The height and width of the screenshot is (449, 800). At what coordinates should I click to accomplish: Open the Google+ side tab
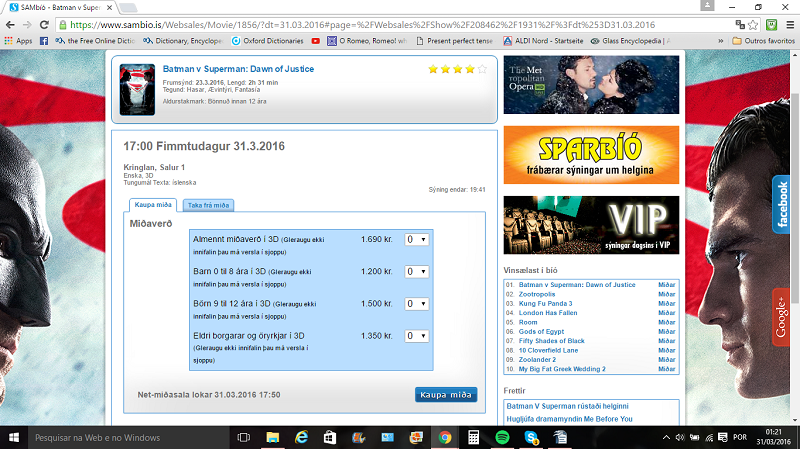coord(782,317)
